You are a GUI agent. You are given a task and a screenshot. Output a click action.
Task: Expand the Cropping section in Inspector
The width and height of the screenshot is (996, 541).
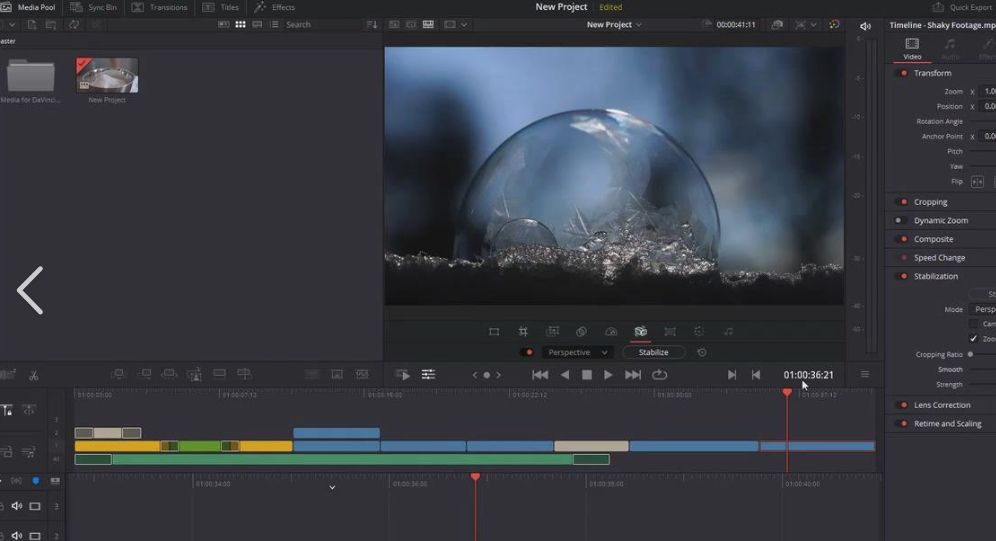[x=930, y=202]
